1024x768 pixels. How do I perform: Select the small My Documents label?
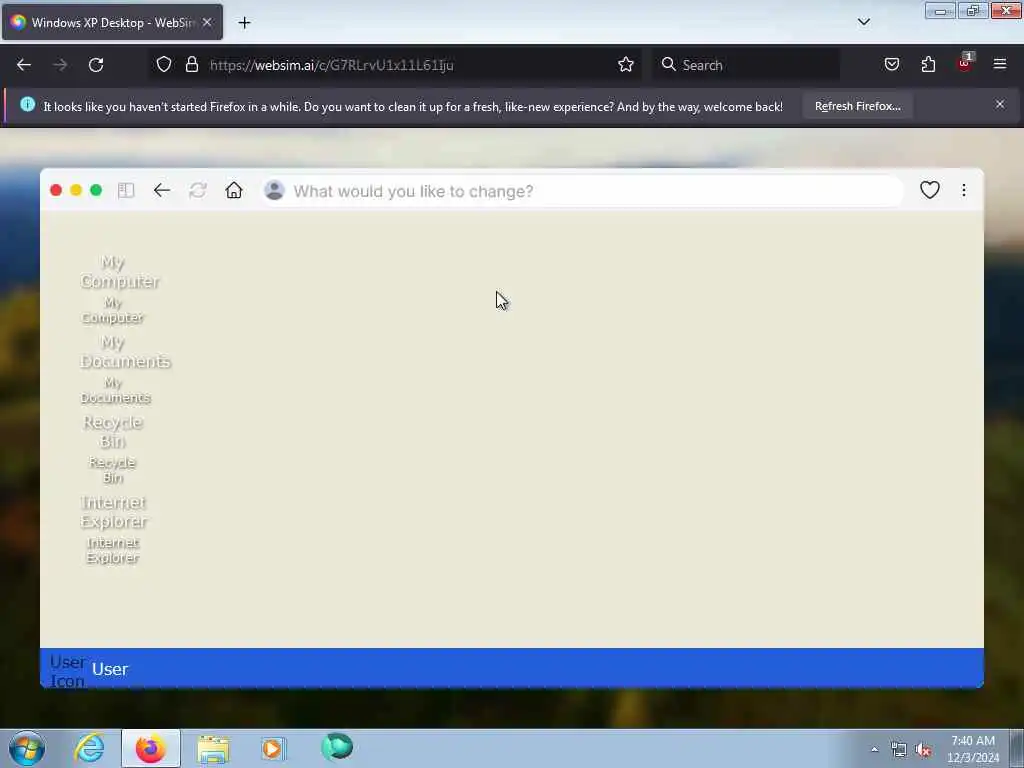click(x=115, y=390)
